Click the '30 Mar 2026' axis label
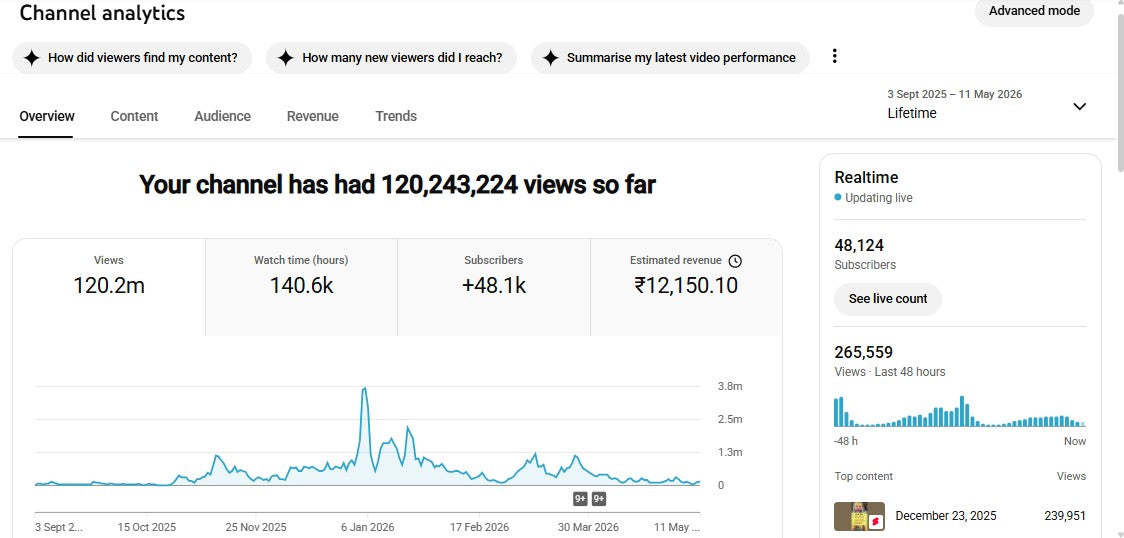Image resolution: width=1124 pixels, height=538 pixels. click(x=589, y=527)
